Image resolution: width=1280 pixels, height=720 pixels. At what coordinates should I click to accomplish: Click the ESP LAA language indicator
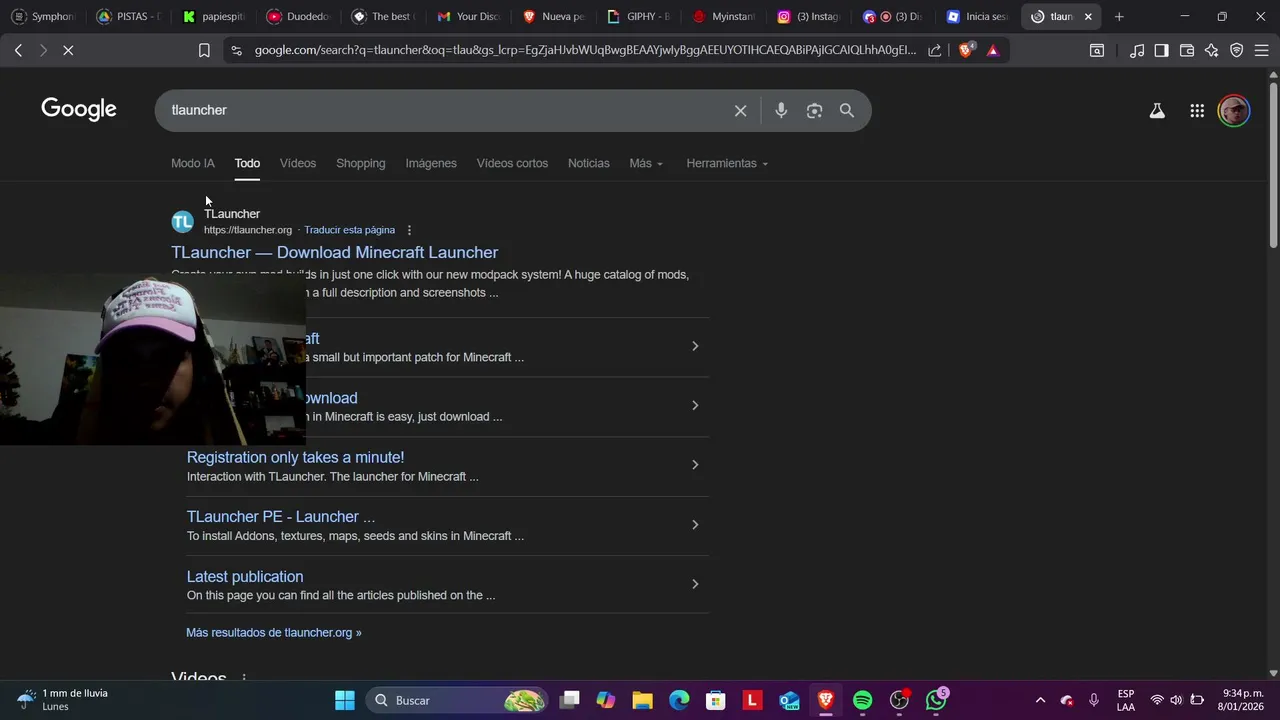click(x=1126, y=700)
